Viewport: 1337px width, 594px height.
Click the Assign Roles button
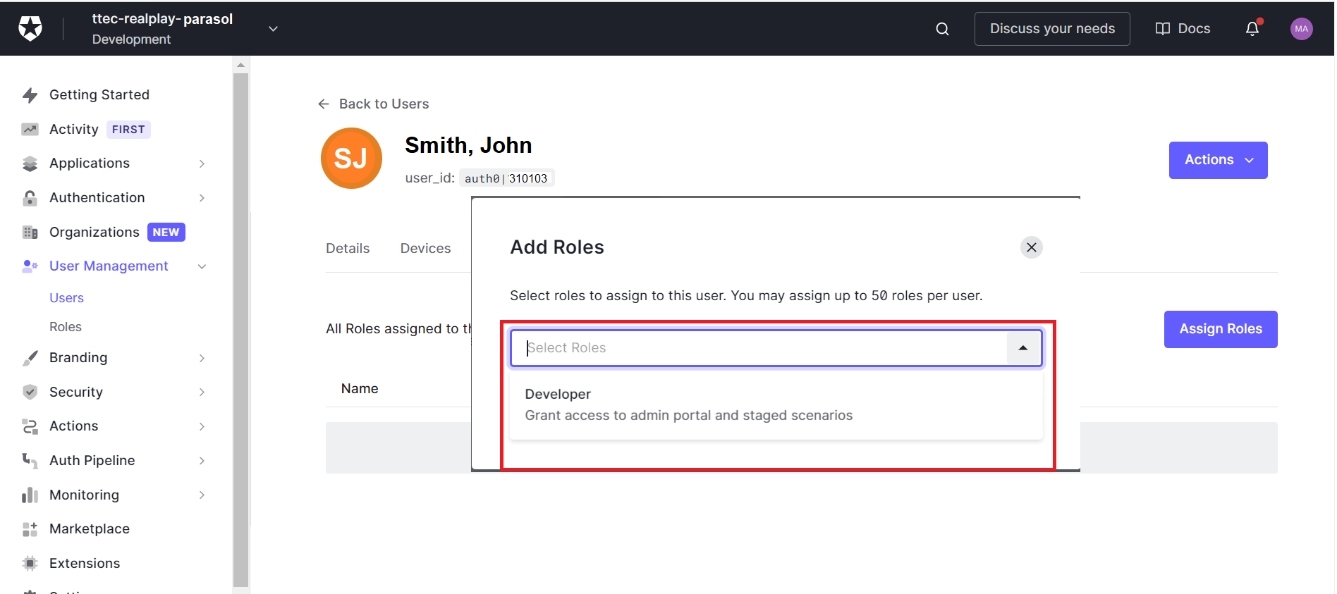tap(1220, 329)
